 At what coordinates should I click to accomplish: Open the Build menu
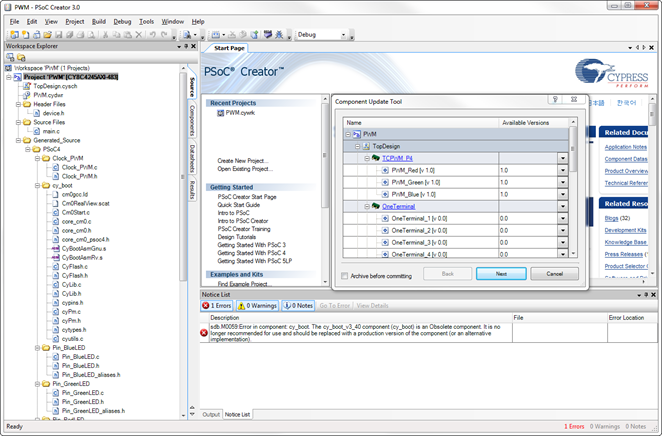click(x=99, y=22)
